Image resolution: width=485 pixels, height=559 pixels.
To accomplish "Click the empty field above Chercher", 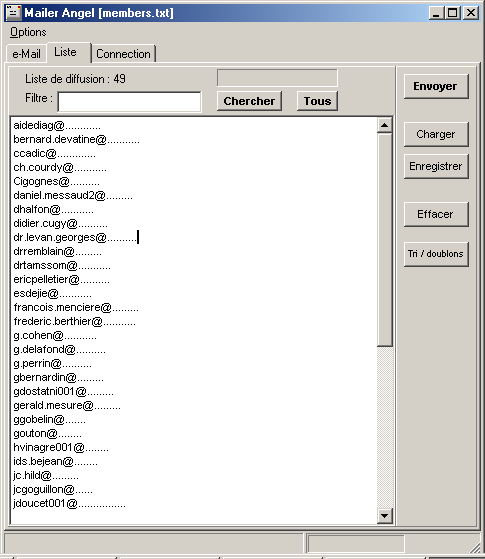I will [x=277, y=78].
